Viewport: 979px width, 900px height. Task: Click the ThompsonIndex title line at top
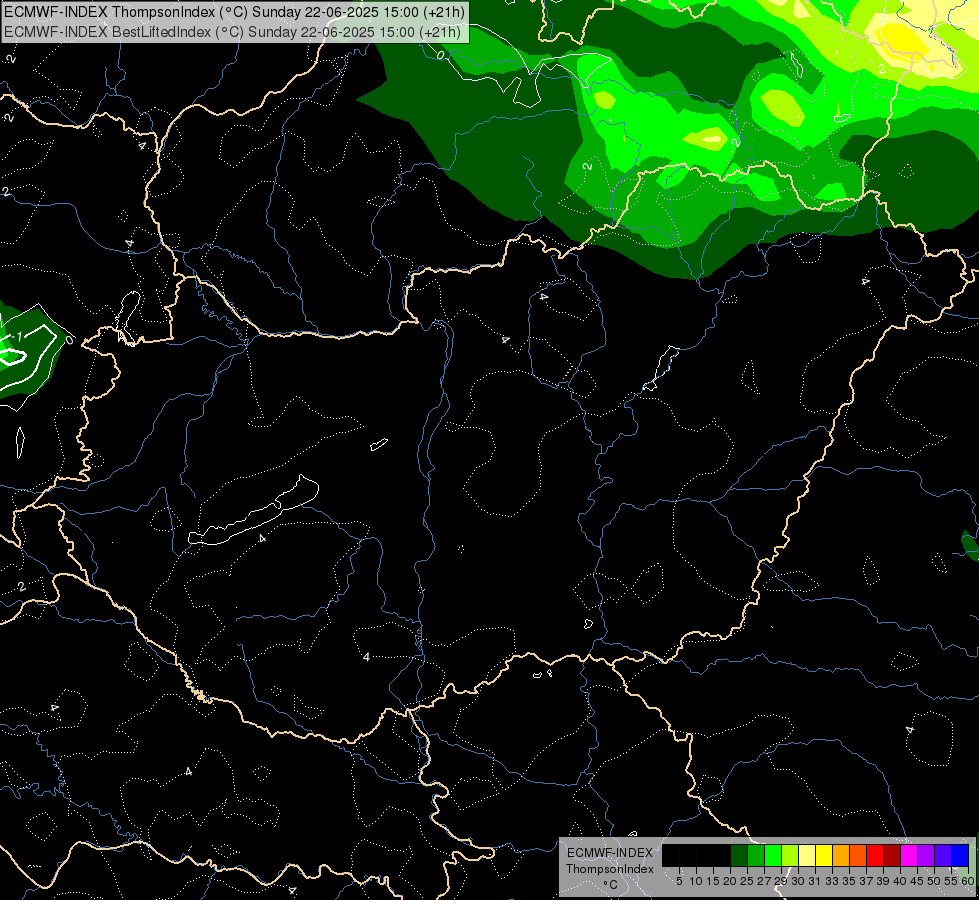235,12
